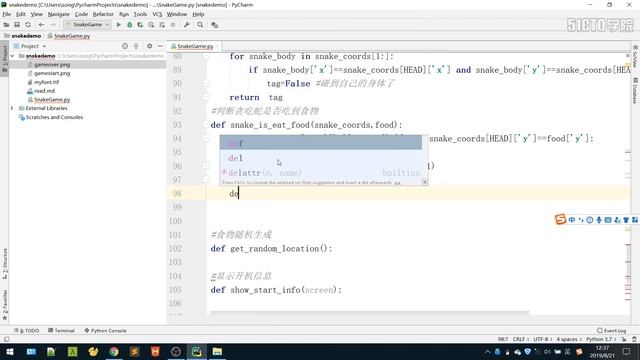Open the Refactor menu

(103, 14)
